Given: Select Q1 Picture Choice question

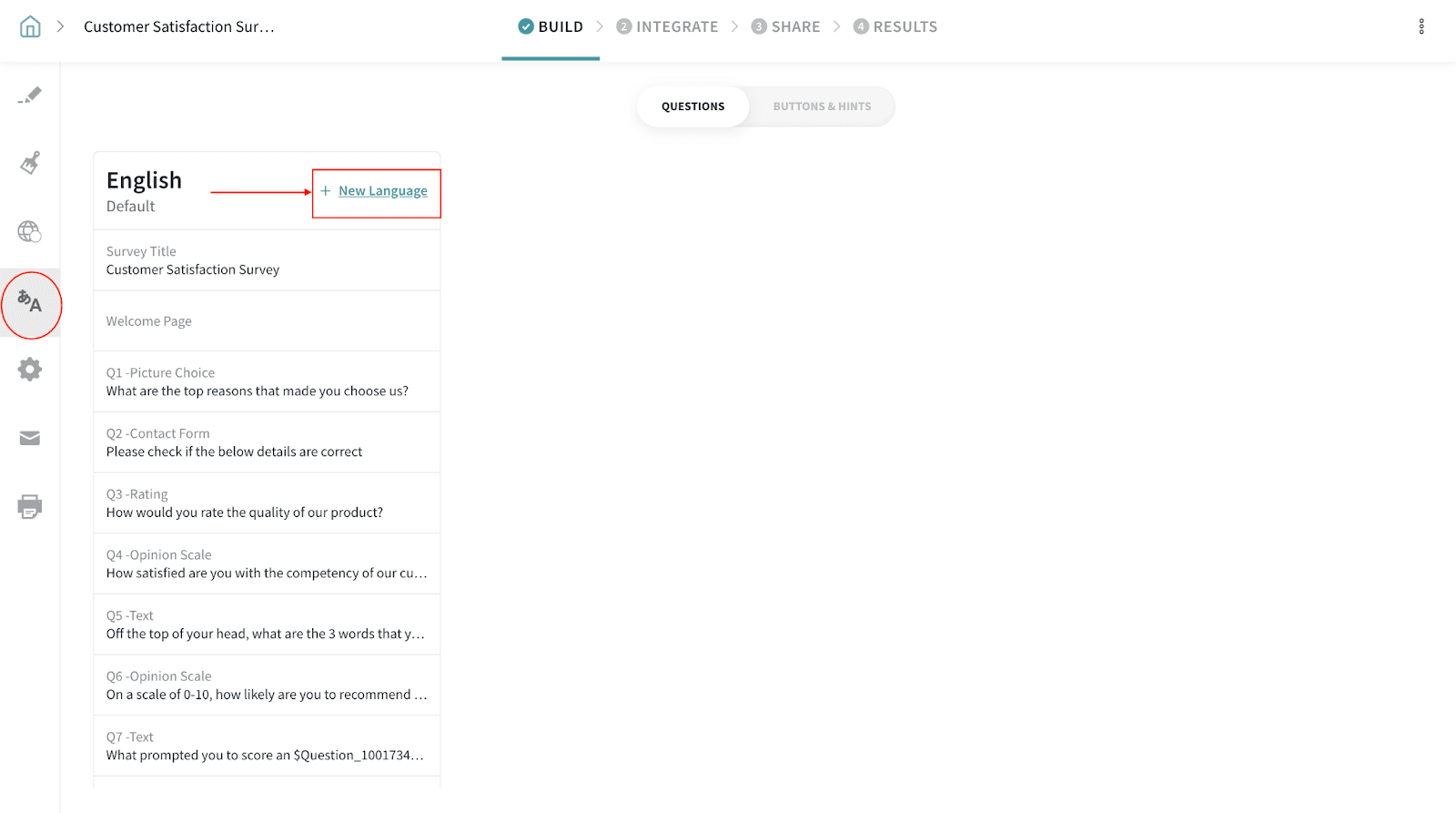Looking at the screenshot, I should coord(267,382).
